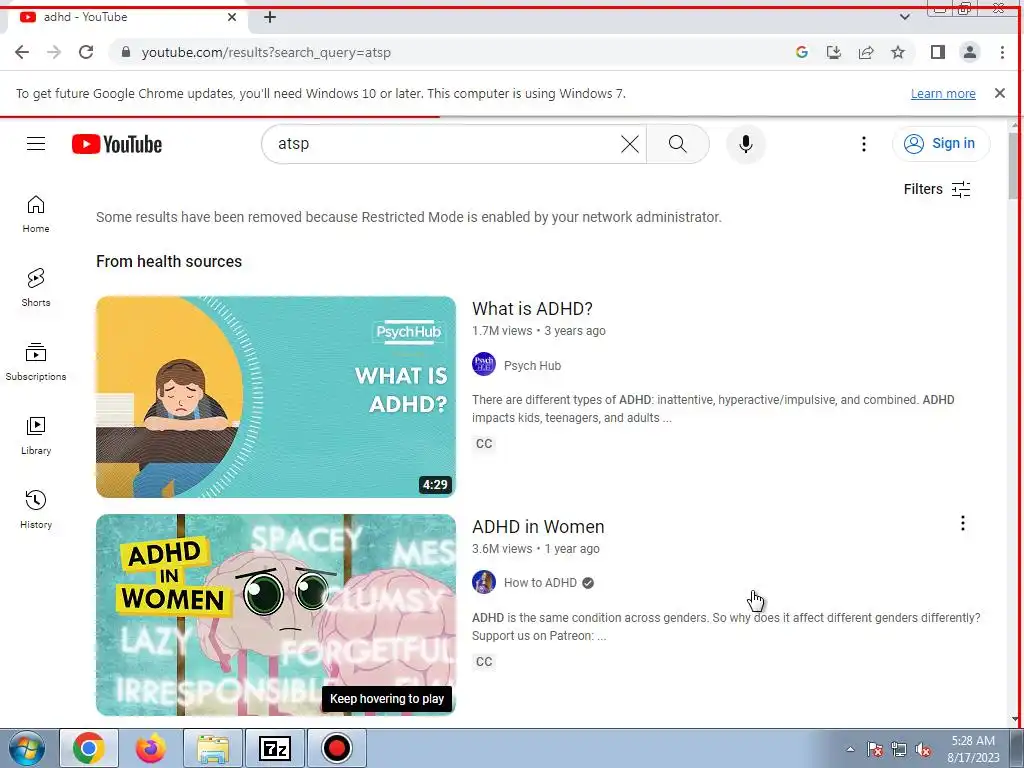
Task: Click the CC badge under What is ADHD?
Action: (x=484, y=444)
